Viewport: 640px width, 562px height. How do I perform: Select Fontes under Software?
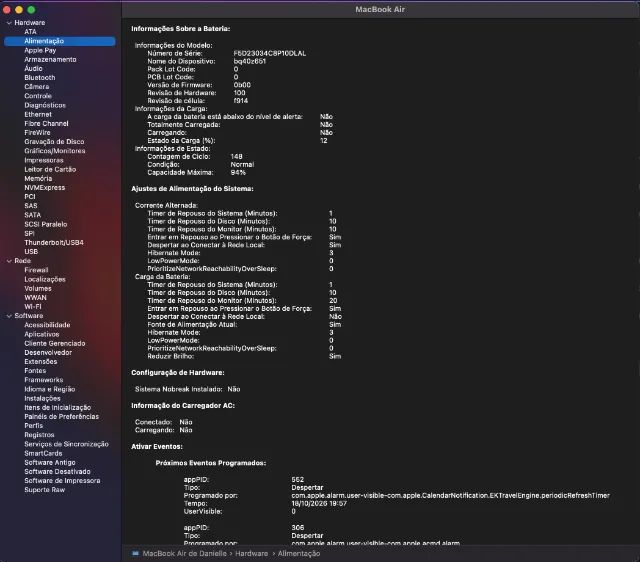tap(35, 371)
